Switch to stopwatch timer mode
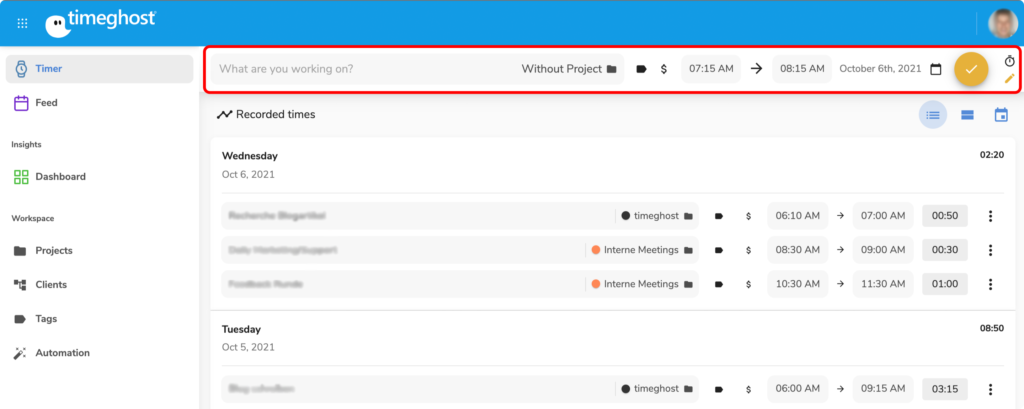 pyautogui.click(x=1009, y=61)
